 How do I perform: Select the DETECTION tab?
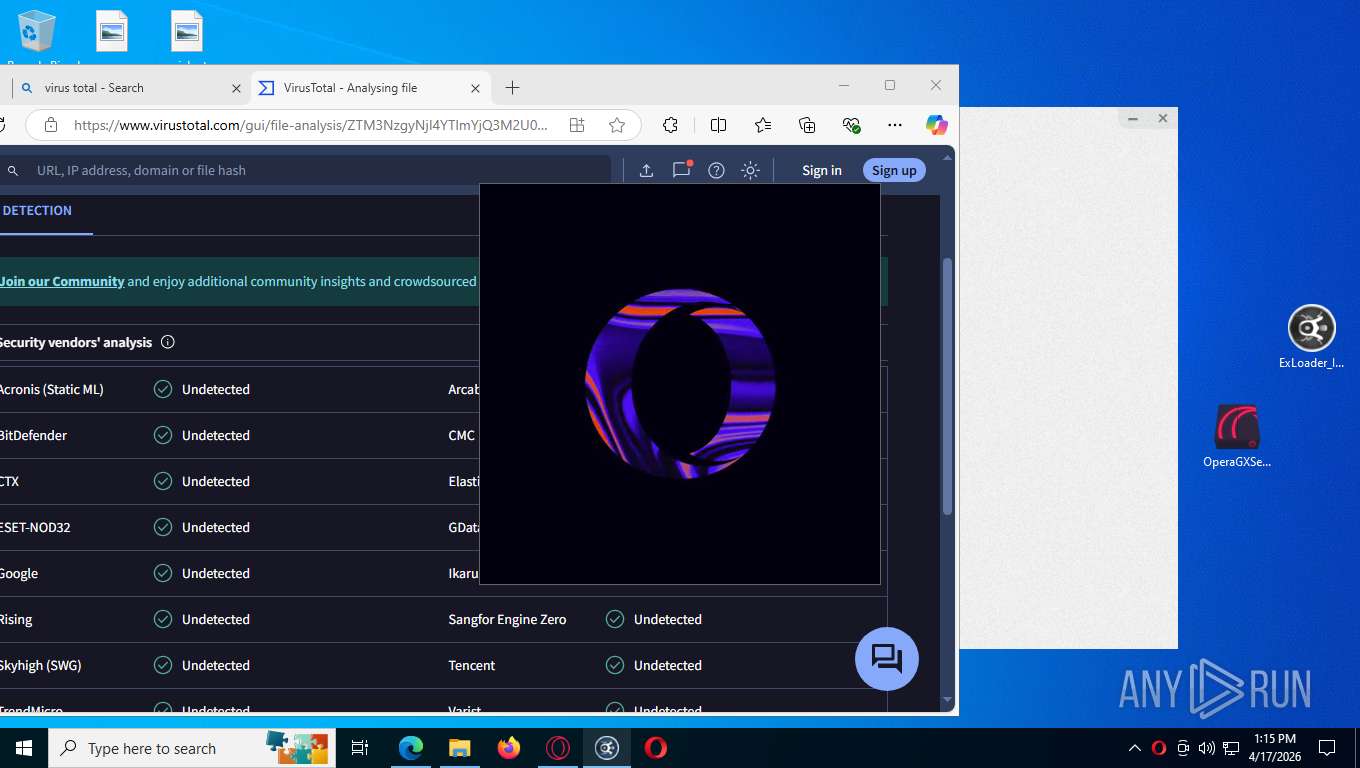(x=37, y=211)
